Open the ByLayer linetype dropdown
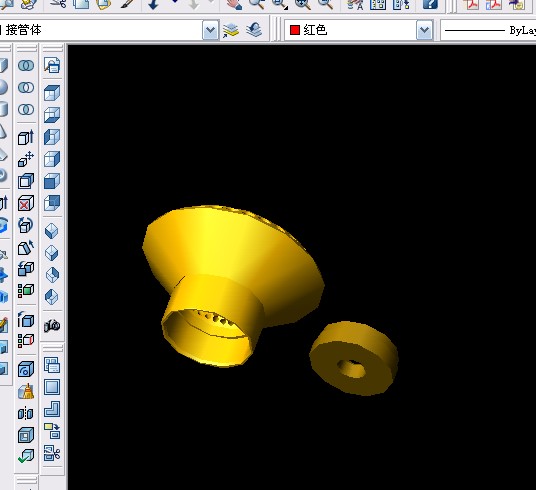The width and height of the screenshot is (536, 490). click(x=488, y=30)
